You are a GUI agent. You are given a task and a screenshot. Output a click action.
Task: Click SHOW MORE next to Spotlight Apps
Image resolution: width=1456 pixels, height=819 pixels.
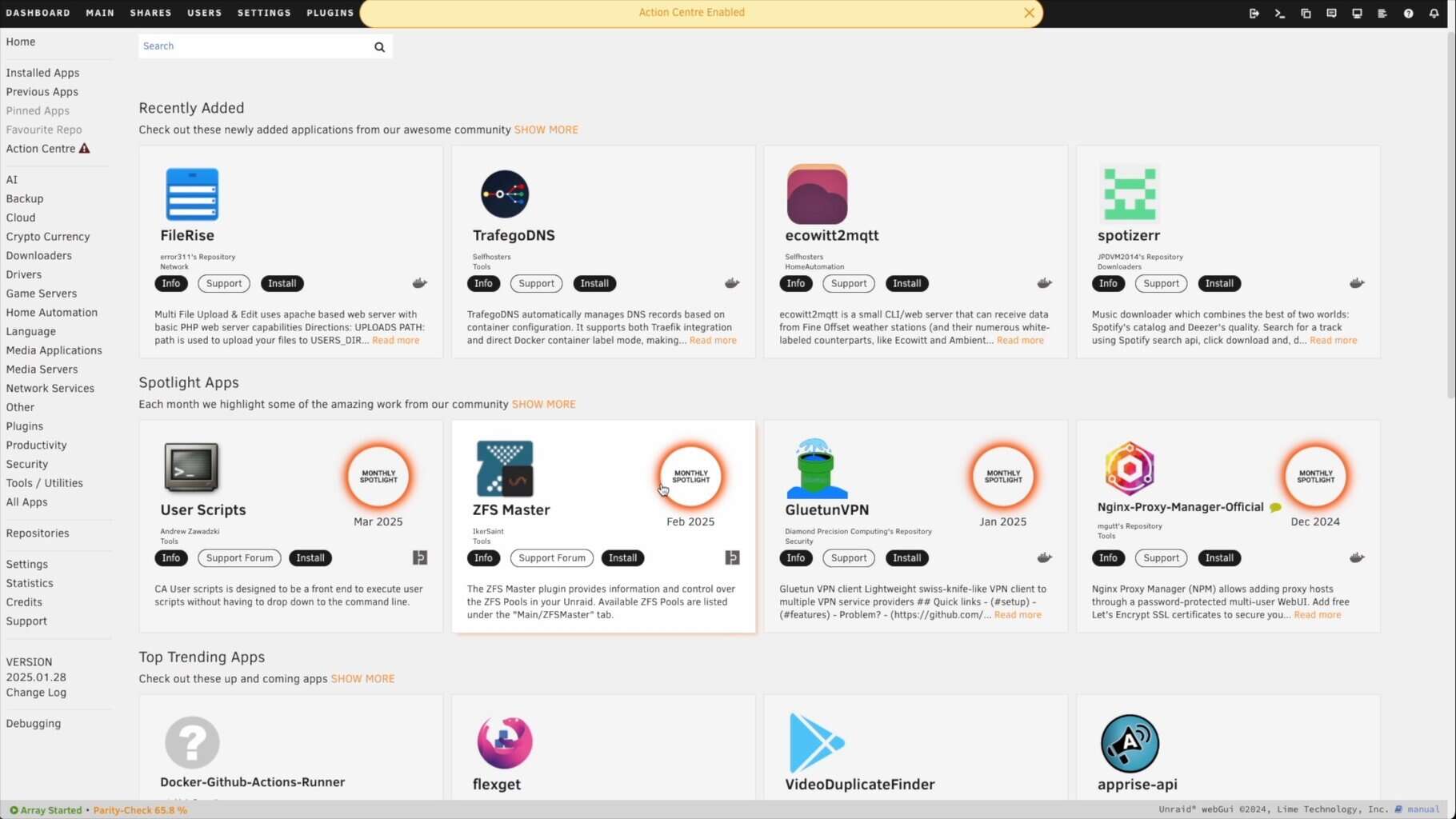(x=544, y=404)
